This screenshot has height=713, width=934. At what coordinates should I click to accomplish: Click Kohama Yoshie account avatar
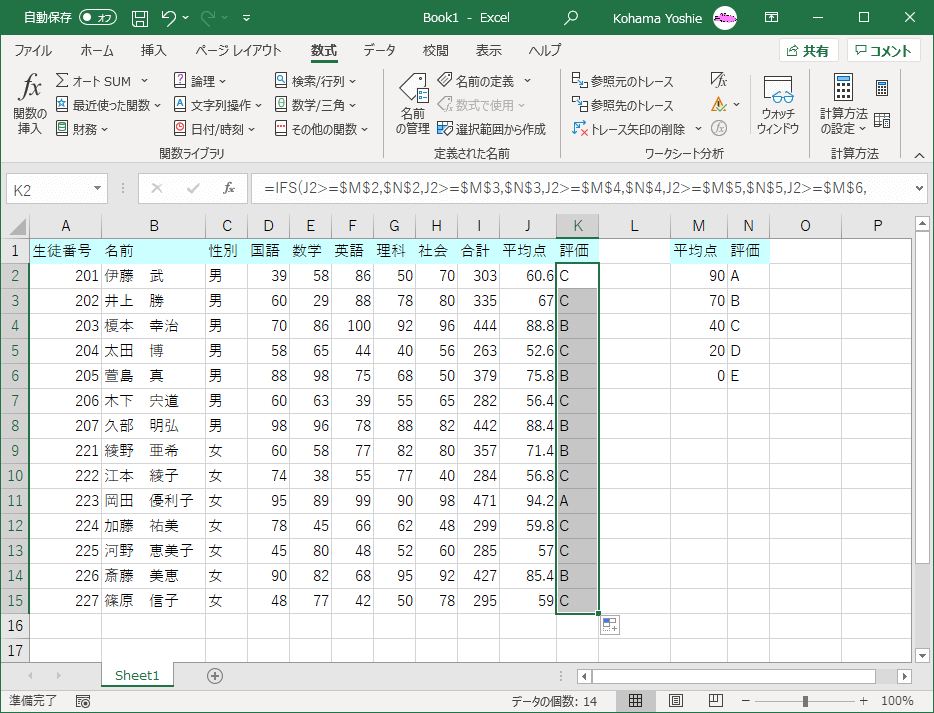725,18
